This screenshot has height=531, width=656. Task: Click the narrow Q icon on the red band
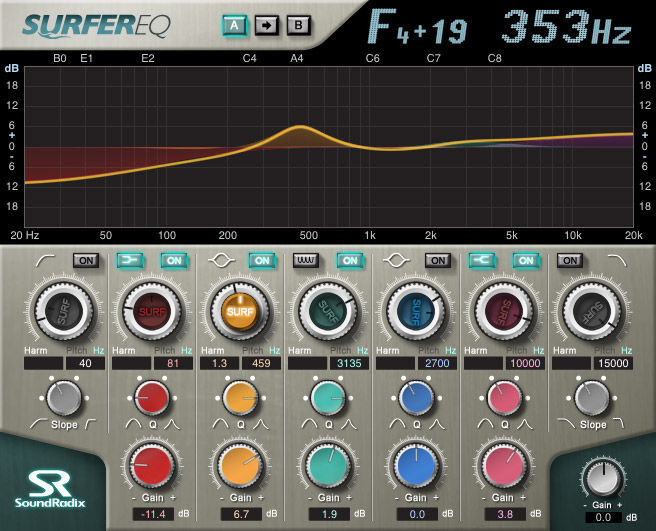[x=172, y=425]
